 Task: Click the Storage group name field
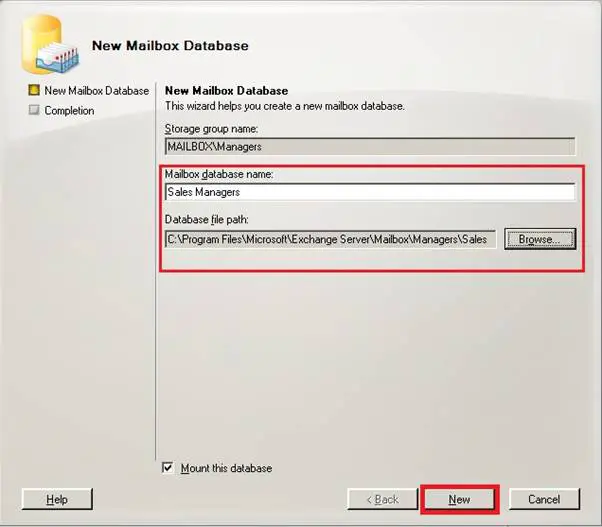point(370,146)
